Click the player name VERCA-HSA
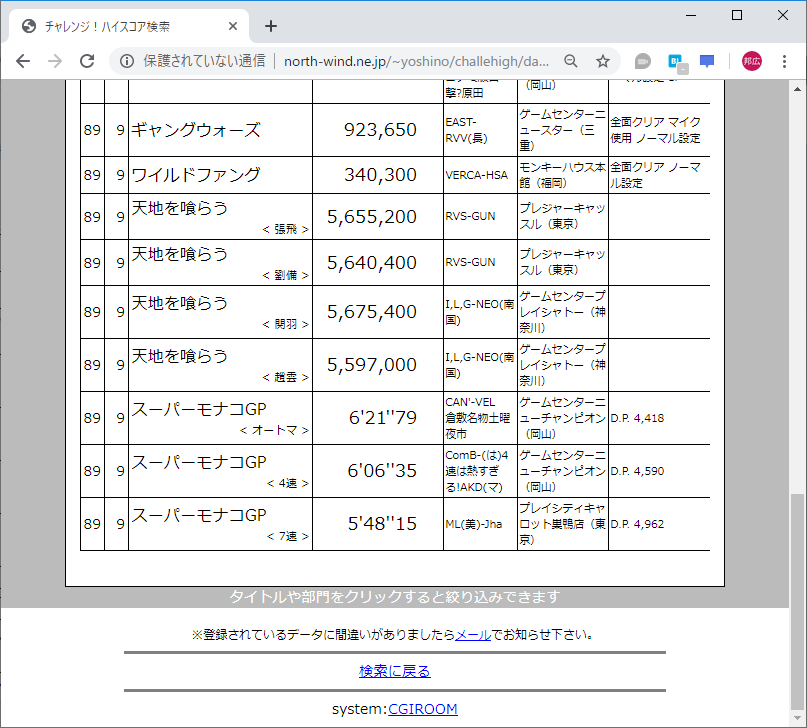 [477, 175]
